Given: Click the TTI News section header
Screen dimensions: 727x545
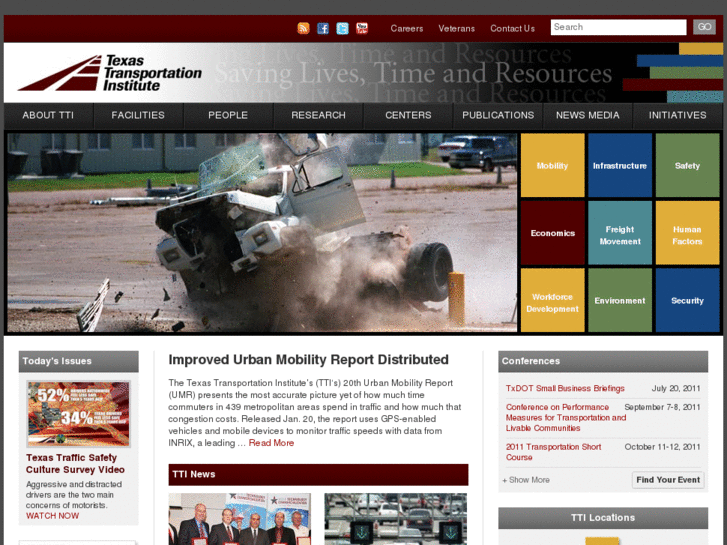Looking at the screenshot, I should 318,474.
